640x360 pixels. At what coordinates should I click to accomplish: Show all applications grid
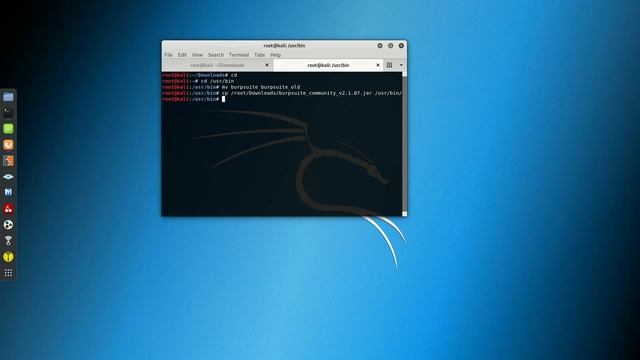coord(8,273)
